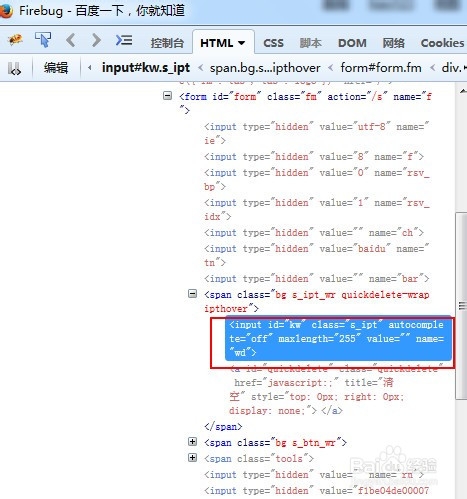Collapse the span quickdelete-wrap node

tap(192, 294)
